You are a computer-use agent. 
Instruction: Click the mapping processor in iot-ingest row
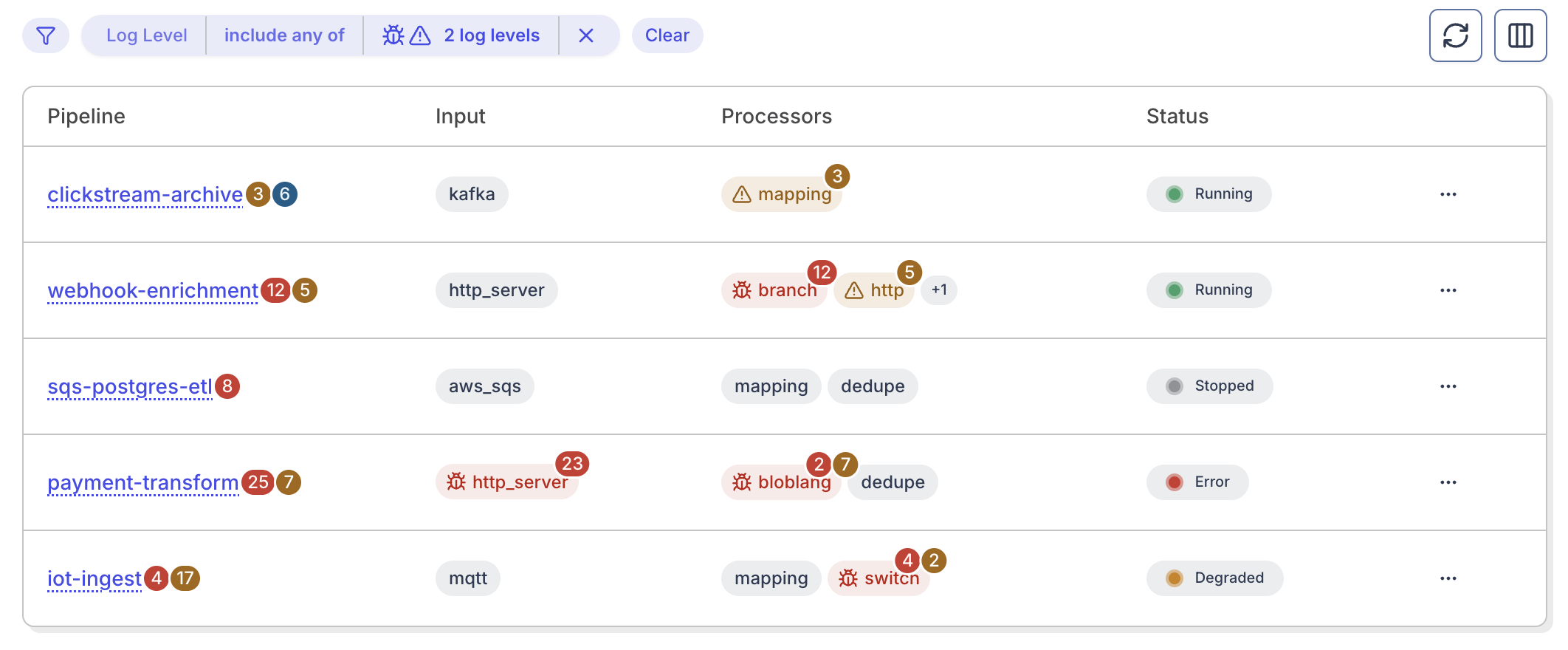[771, 578]
